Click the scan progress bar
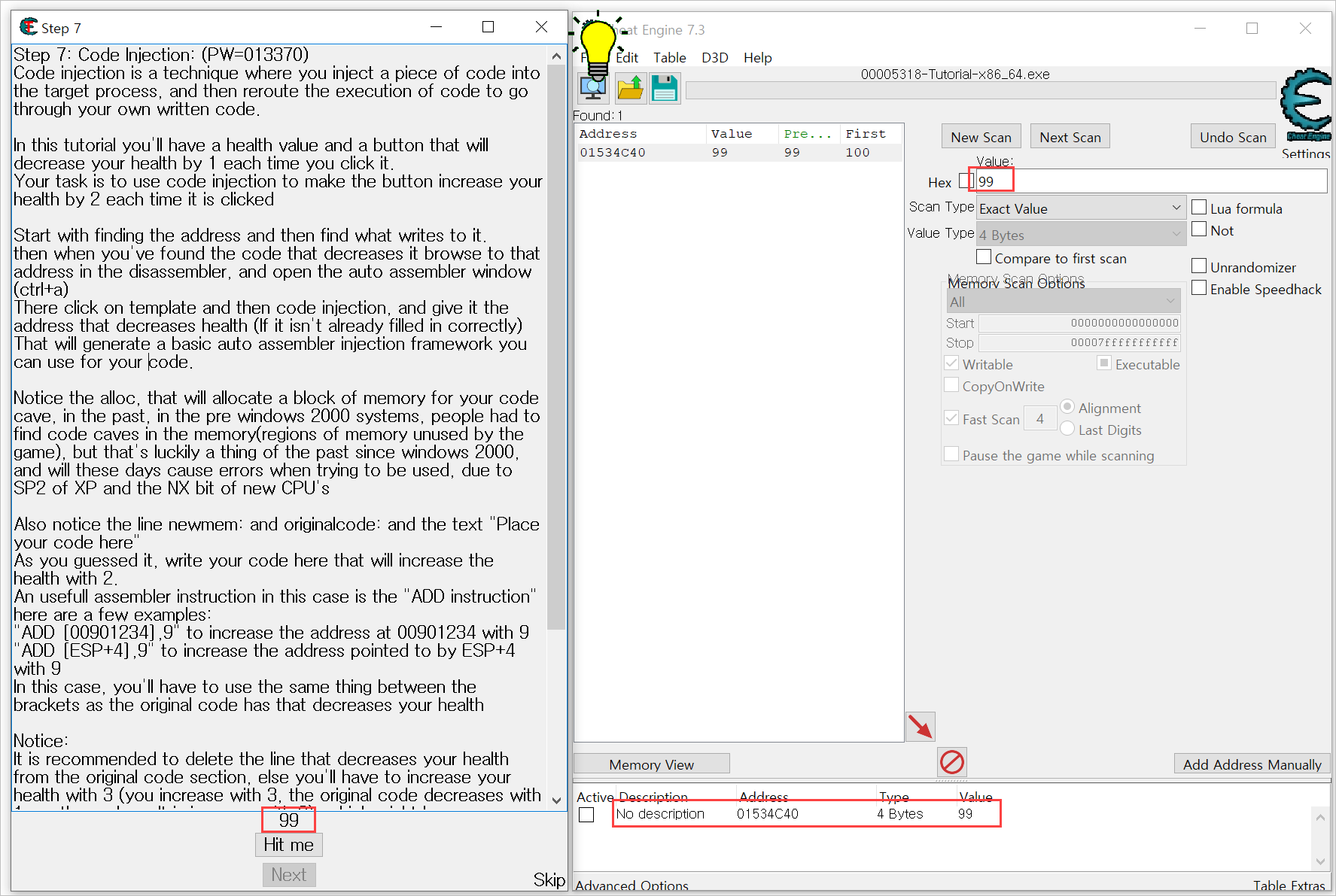This screenshot has height=896, width=1336. (x=982, y=90)
